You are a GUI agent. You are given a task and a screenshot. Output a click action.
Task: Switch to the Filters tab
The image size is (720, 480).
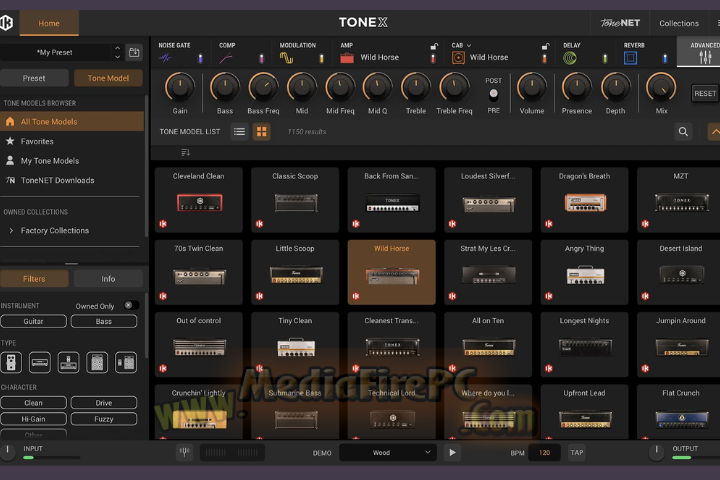(x=34, y=279)
